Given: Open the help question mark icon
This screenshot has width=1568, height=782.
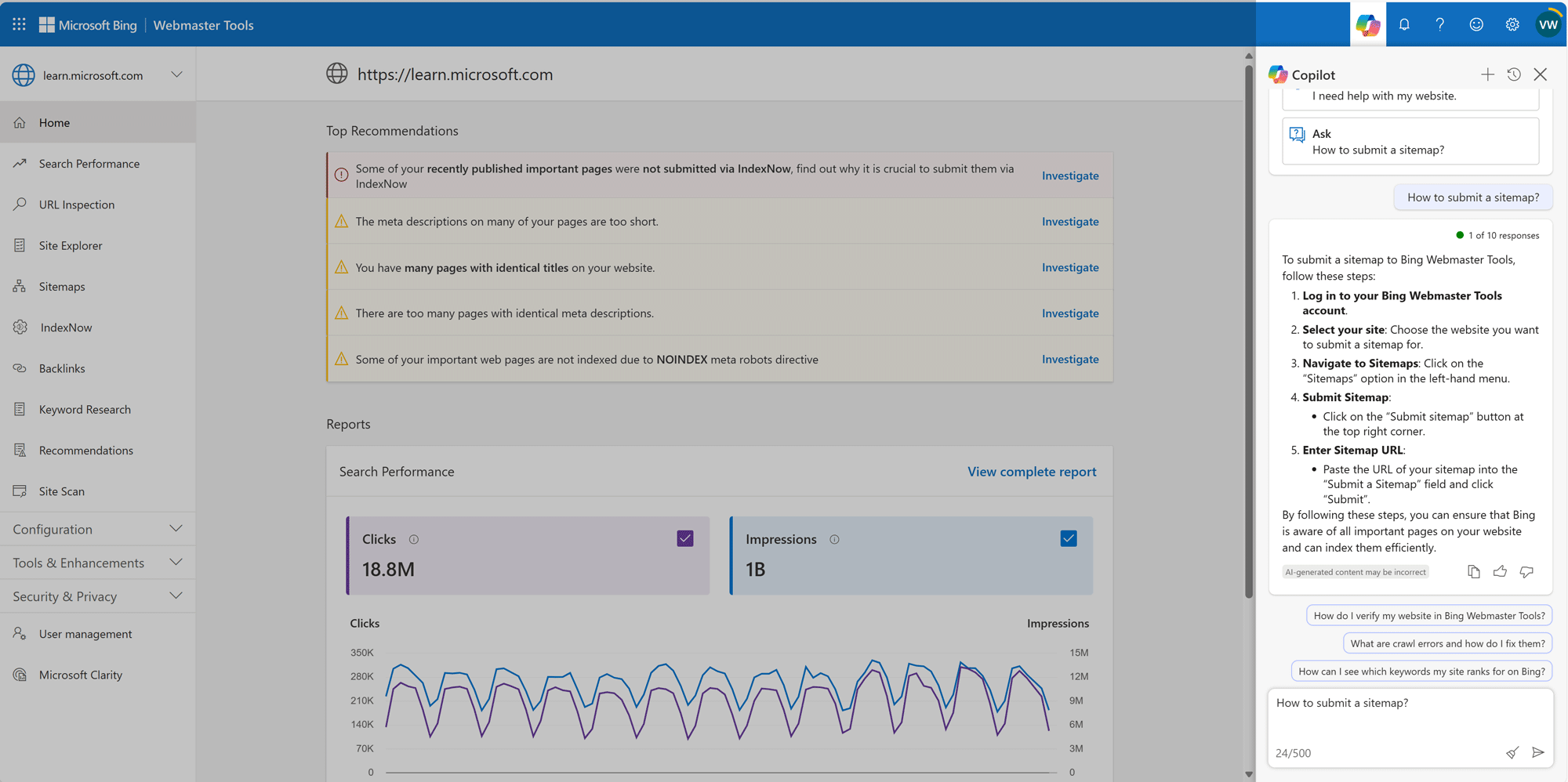Looking at the screenshot, I should click(1440, 24).
